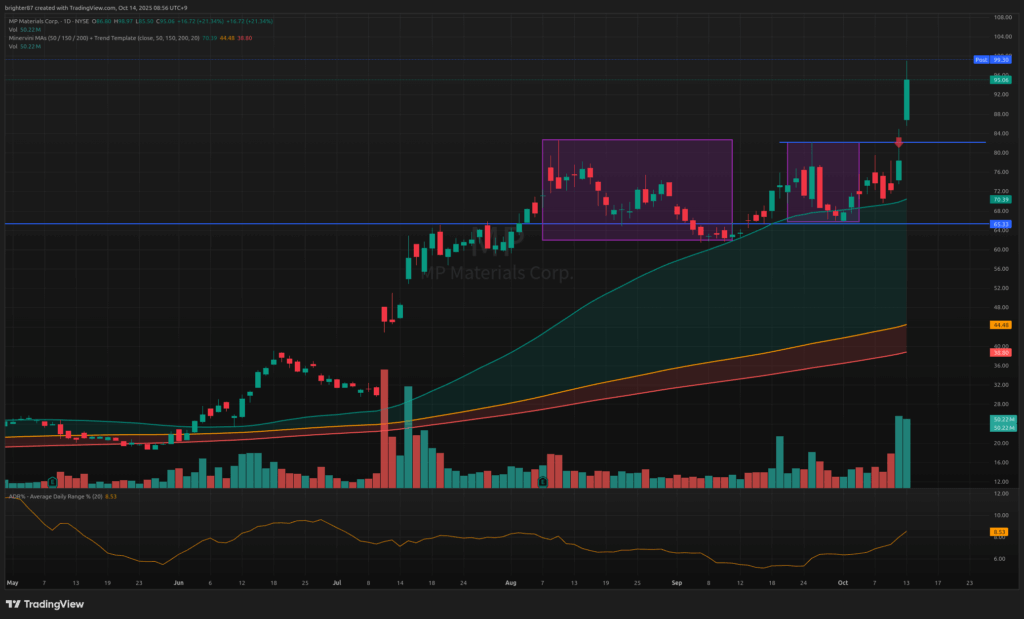Image resolution: width=1024 pixels, height=619 pixels.
Task: Click the earnings marker icon in early August
Action: pyautogui.click(x=541, y=482)
